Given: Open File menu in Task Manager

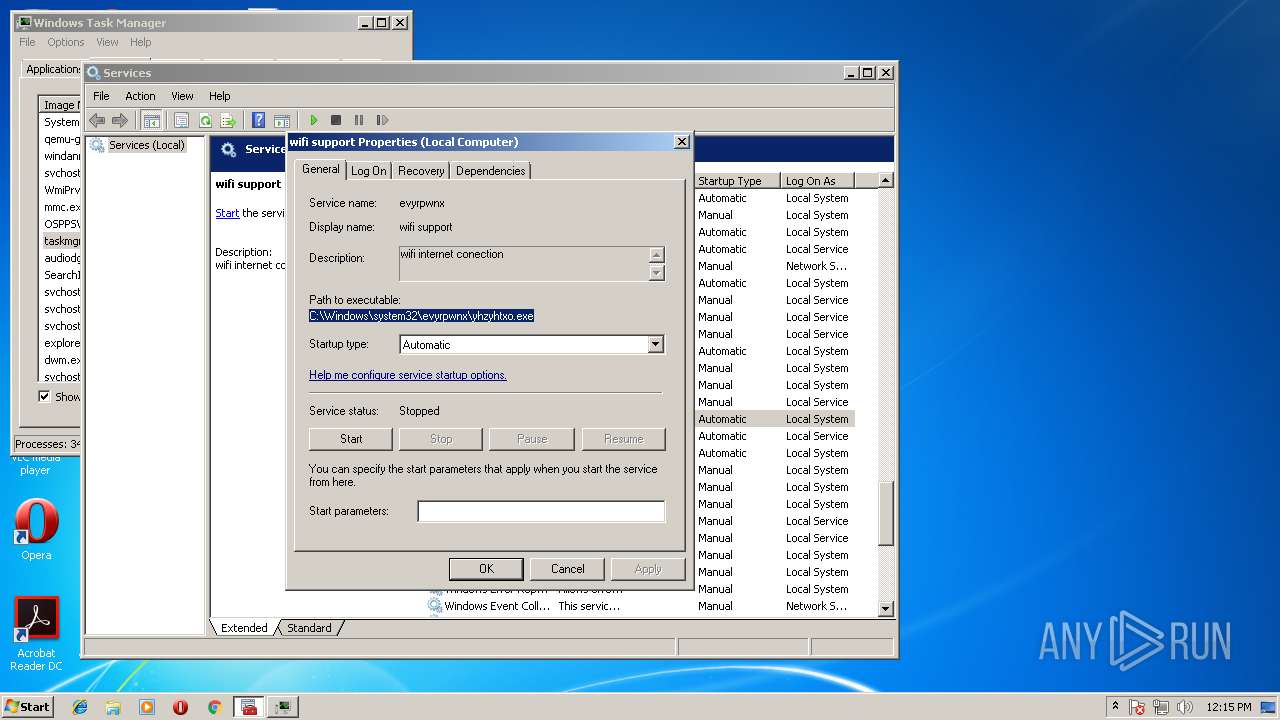Looking at the screenshot, I should 27,42.
